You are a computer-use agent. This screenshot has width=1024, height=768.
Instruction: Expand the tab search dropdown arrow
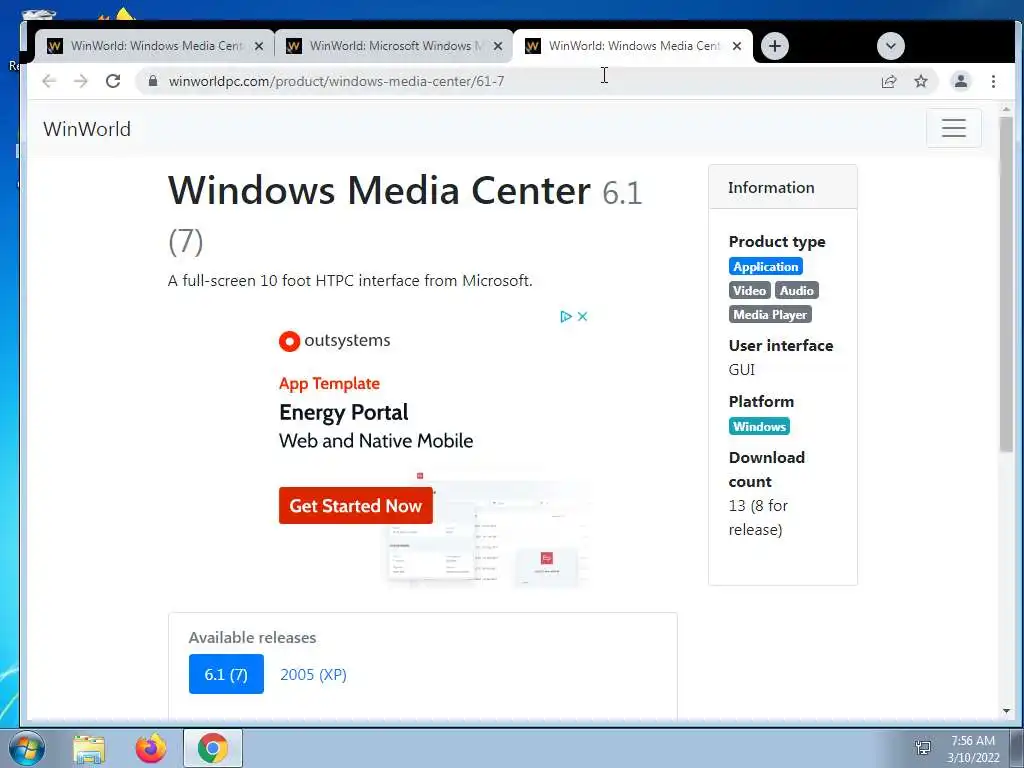tap(891, 46)
